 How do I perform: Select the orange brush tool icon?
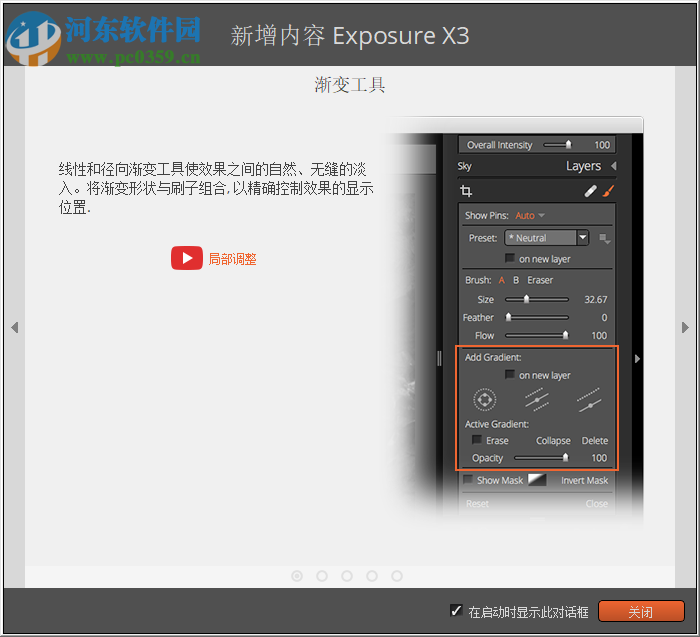608,191
